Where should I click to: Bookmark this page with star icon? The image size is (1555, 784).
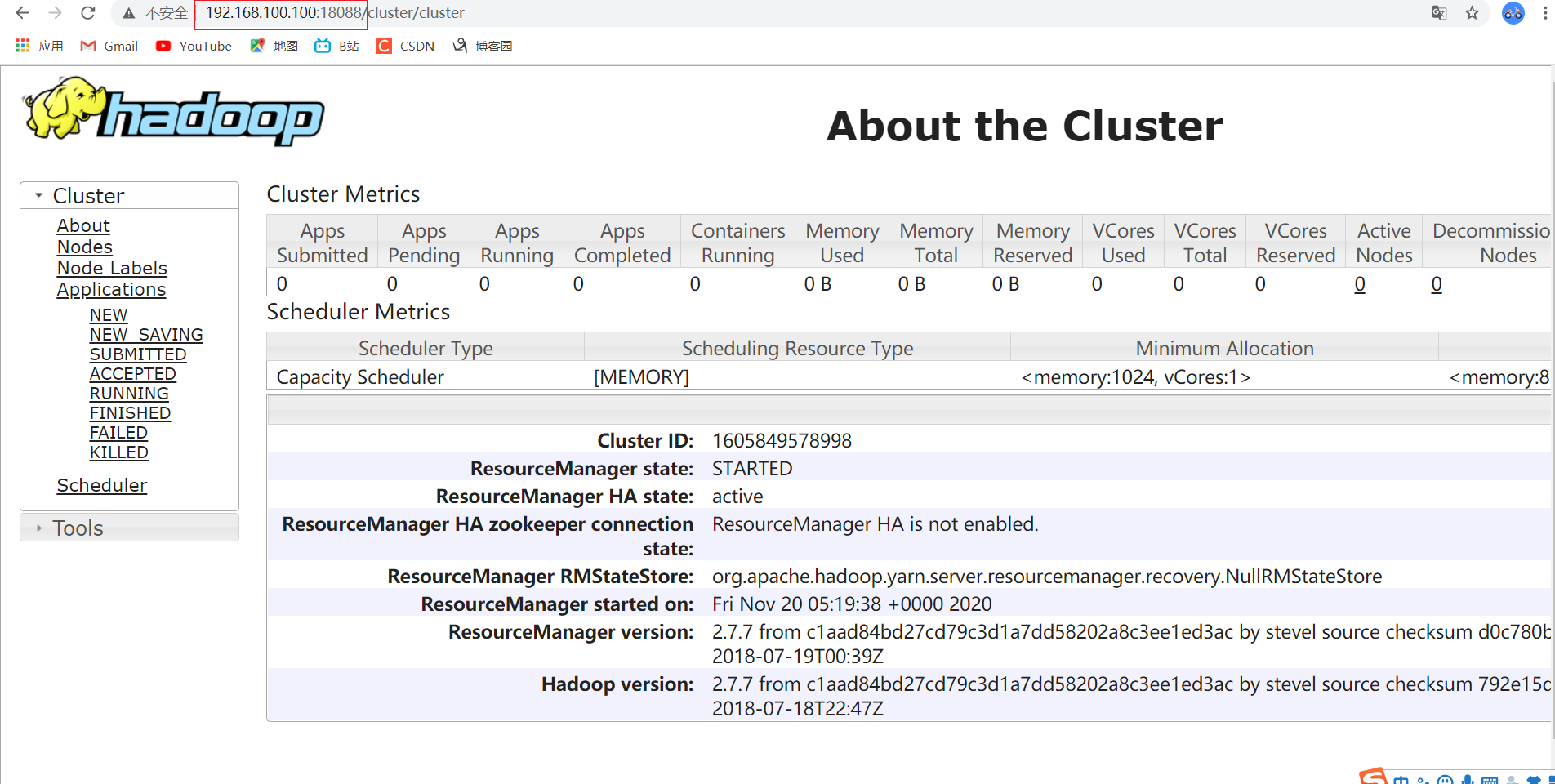(x=1472, y=12)
